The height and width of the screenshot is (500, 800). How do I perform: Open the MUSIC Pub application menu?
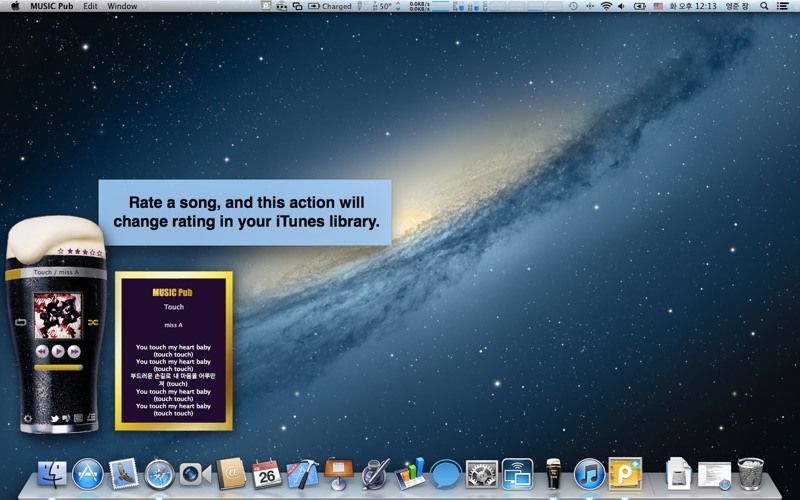(51, 6)
